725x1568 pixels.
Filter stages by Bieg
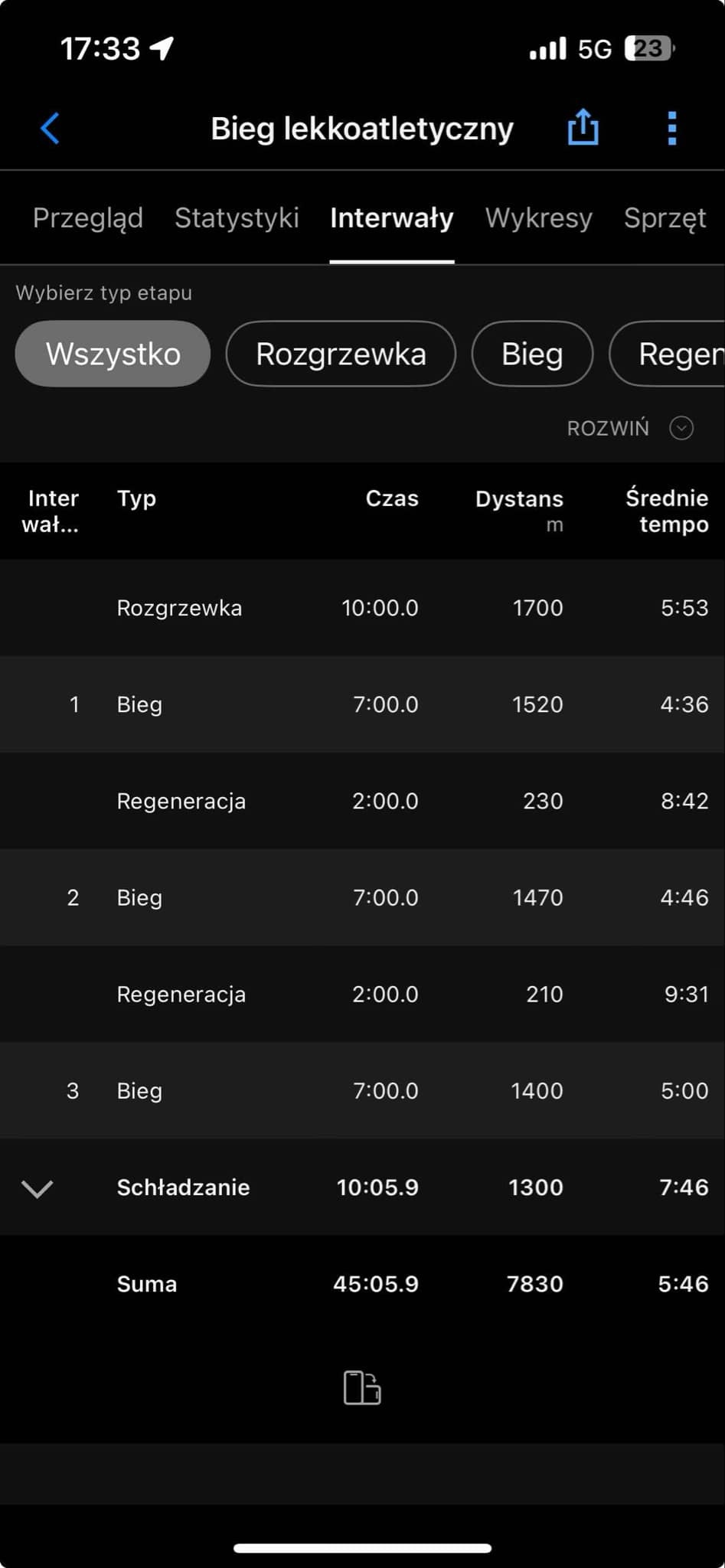click(532, 354)
